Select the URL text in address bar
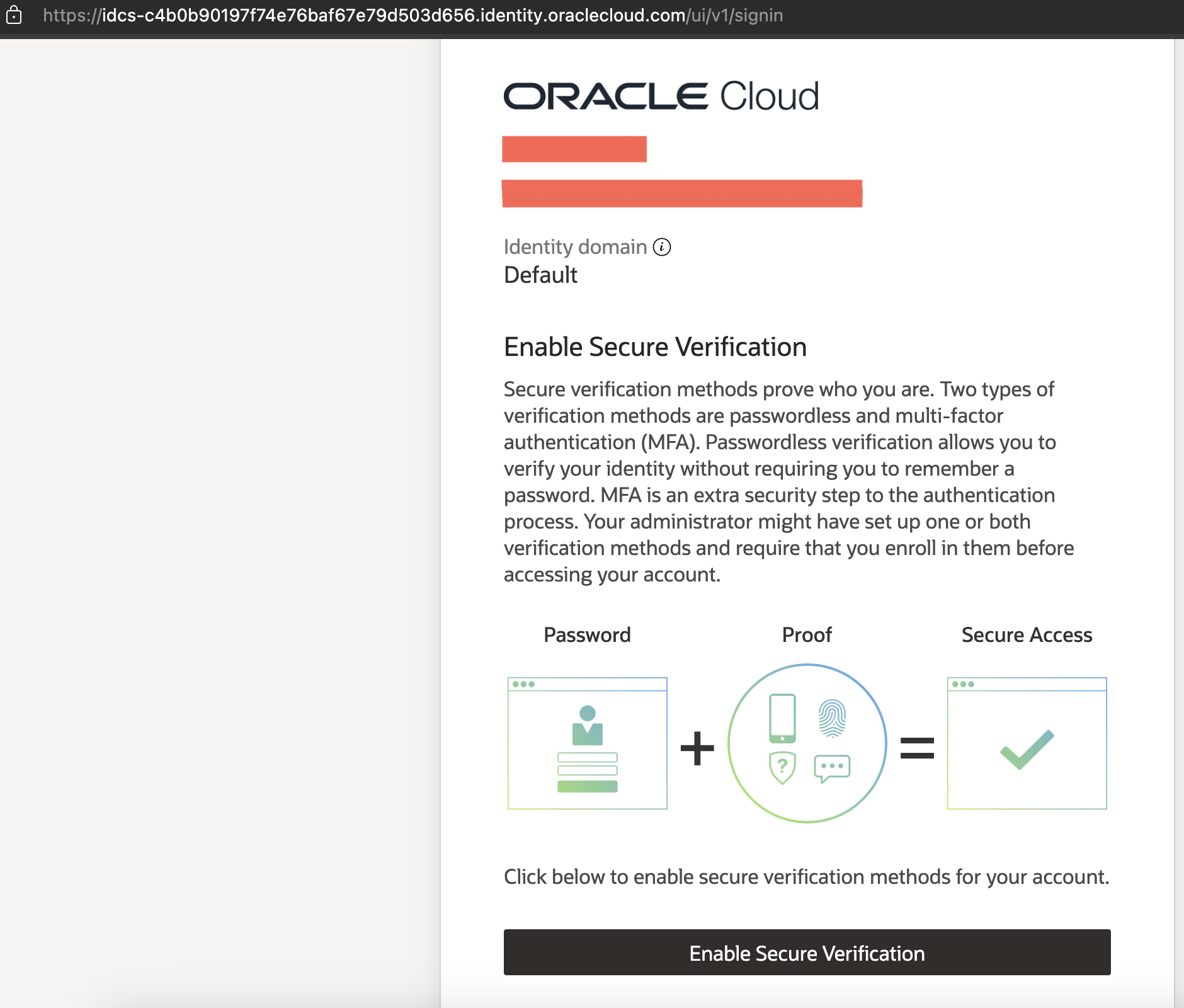Image resolution: width=1184 pixels, height=1008 pixels. click(x=413, y=15)
